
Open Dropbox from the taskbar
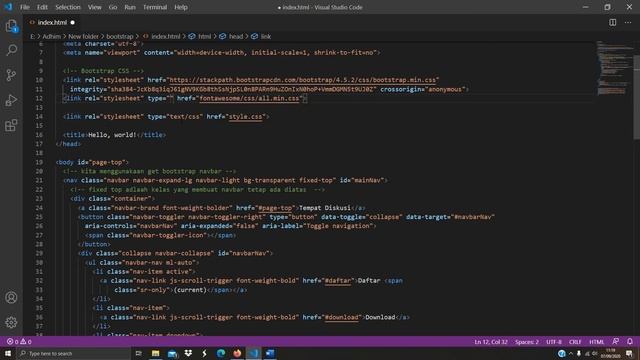188,353
